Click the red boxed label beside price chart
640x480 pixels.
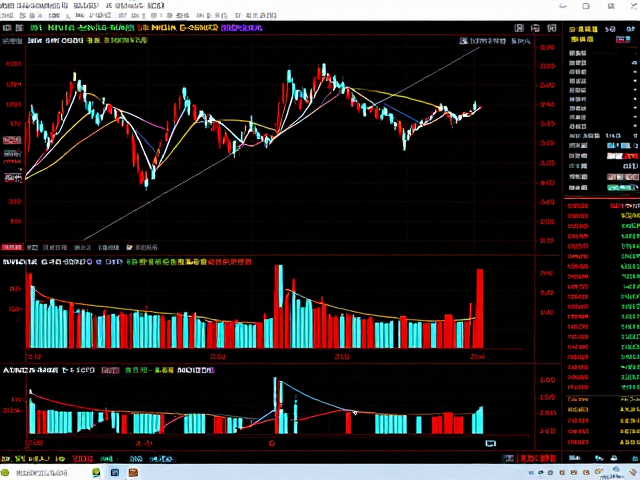[12, 140]
